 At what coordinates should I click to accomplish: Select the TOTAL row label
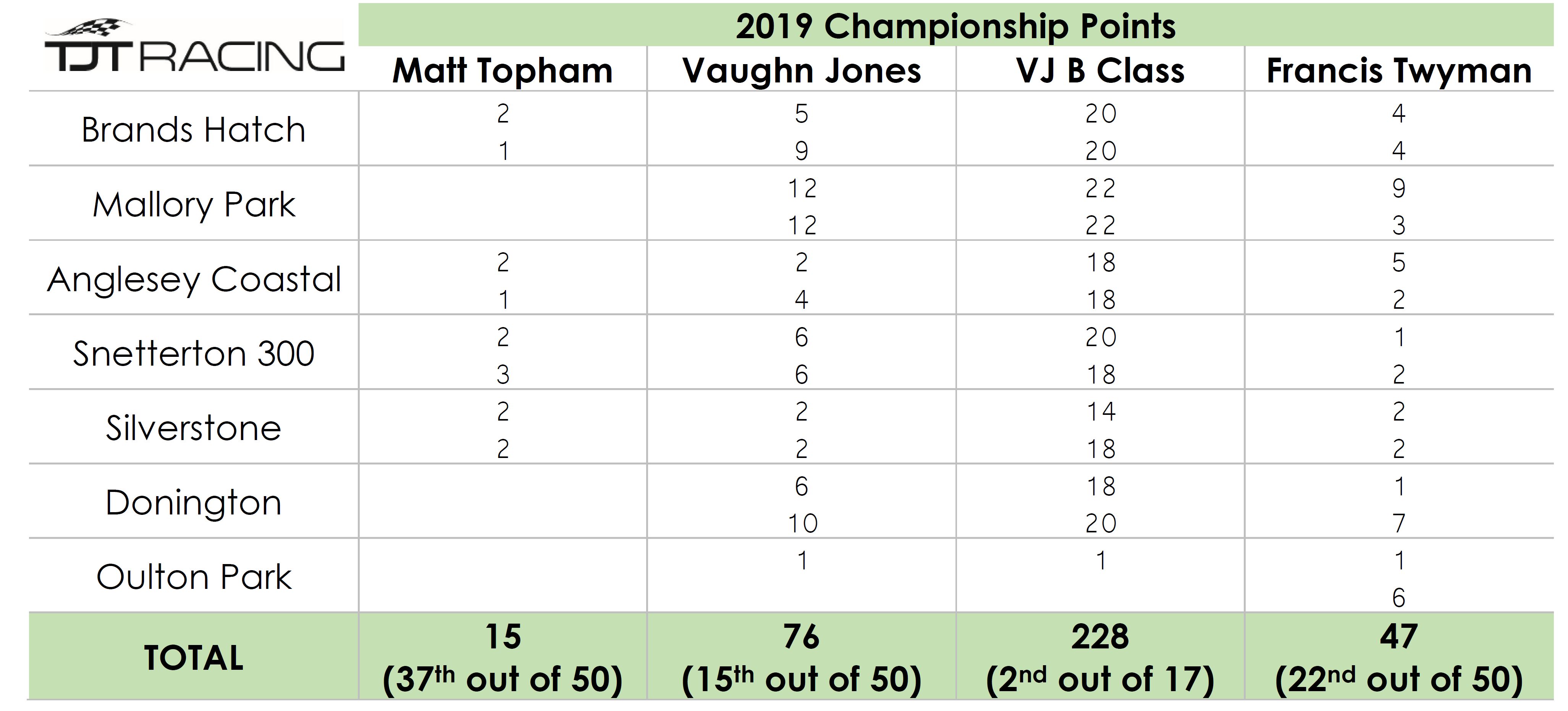point(194,658)
